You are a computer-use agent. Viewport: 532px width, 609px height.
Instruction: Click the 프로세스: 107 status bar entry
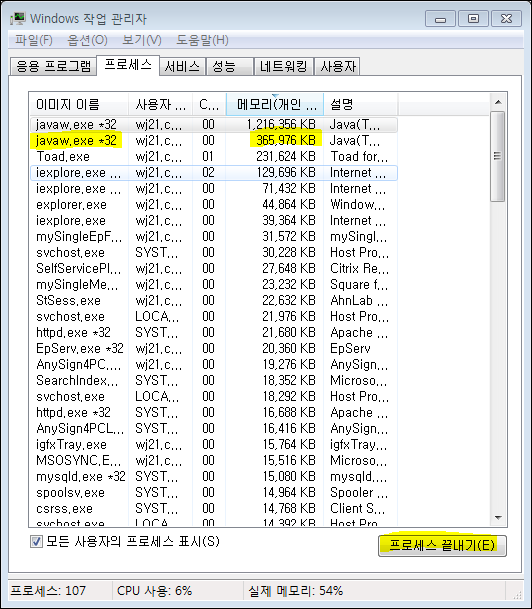pyautogui.click(x=48, y=591)
